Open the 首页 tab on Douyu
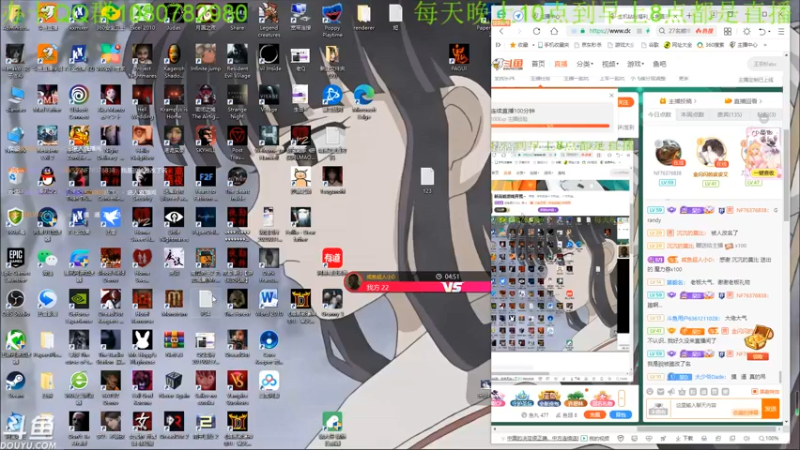The image size is (800, 450). [x=538, y=64]
